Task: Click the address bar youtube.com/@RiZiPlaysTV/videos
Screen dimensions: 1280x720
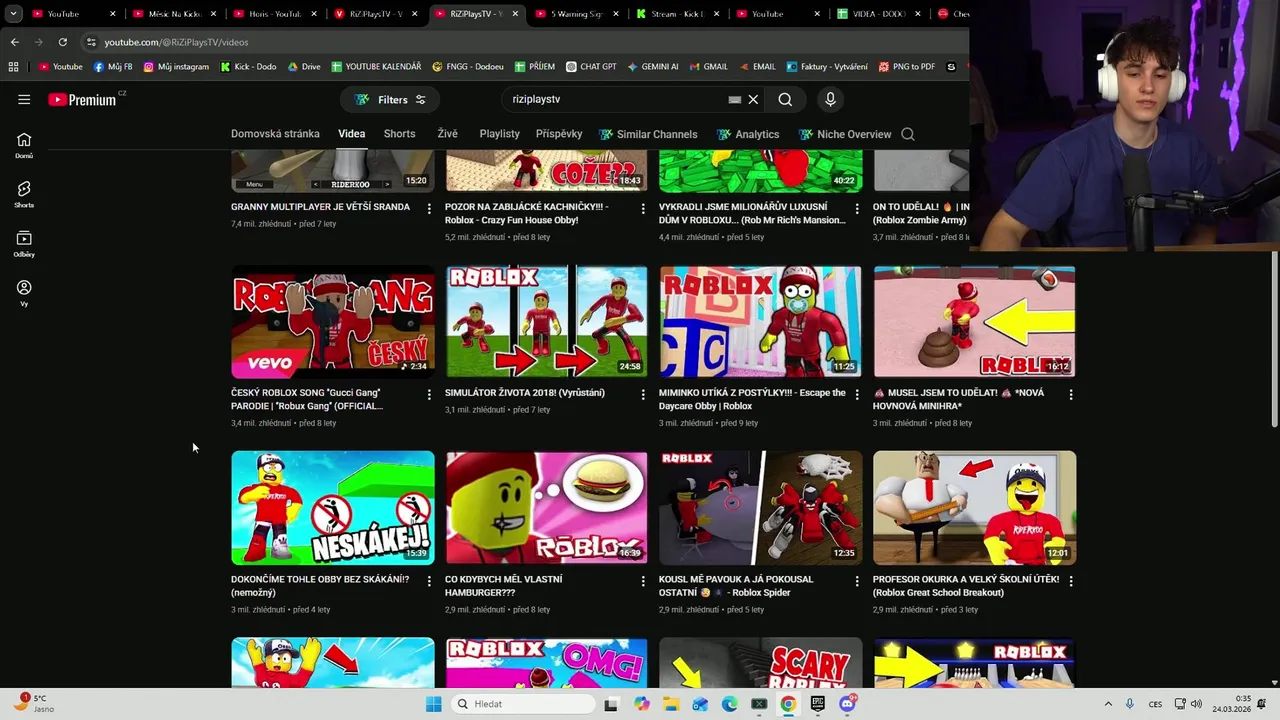Action: (176, 42)
